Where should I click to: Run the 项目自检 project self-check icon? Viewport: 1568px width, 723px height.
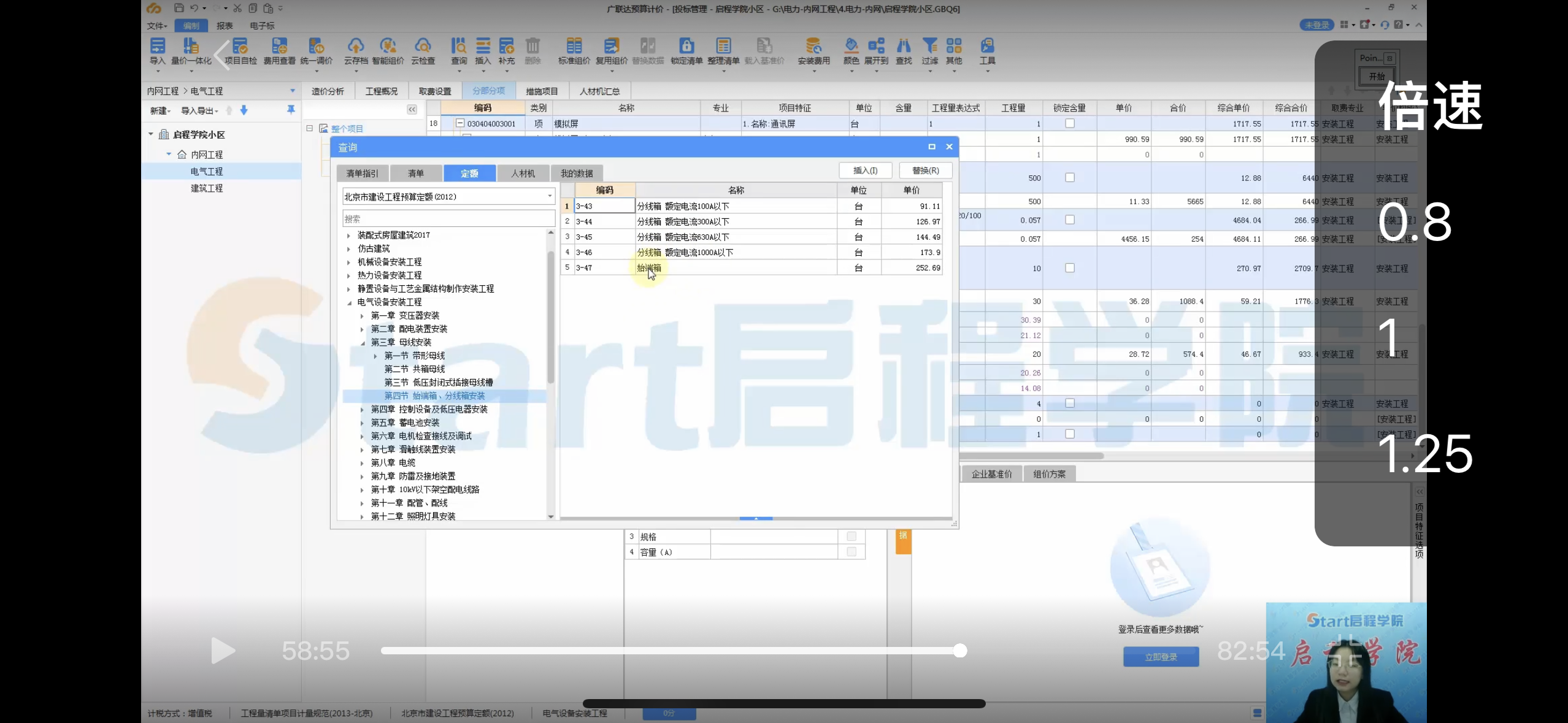(240, 51)
